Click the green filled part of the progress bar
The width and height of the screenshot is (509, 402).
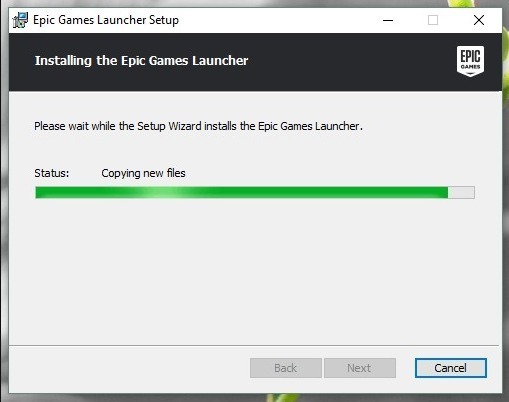point(241,192)
